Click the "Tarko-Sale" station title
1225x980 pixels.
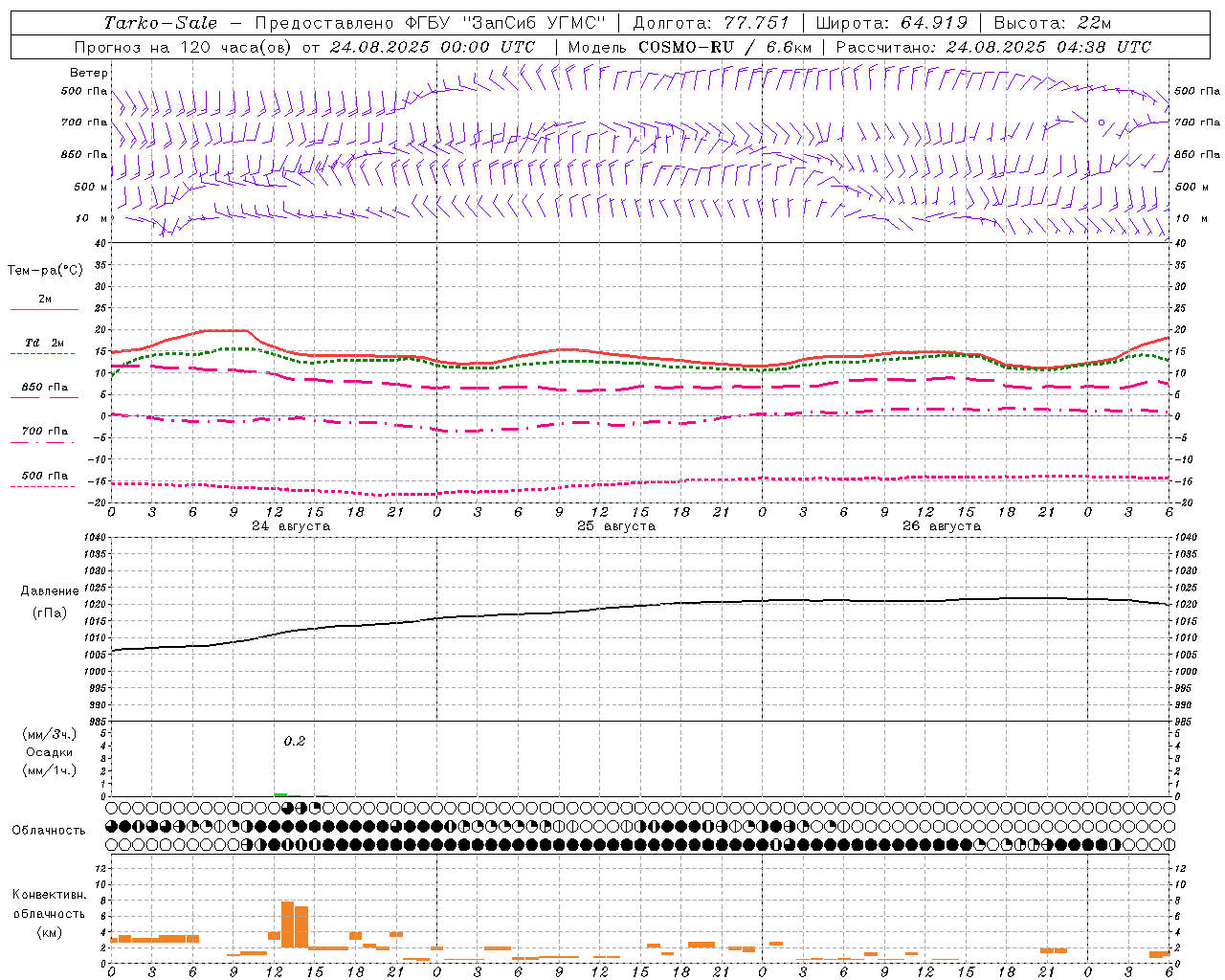point(161,23)
